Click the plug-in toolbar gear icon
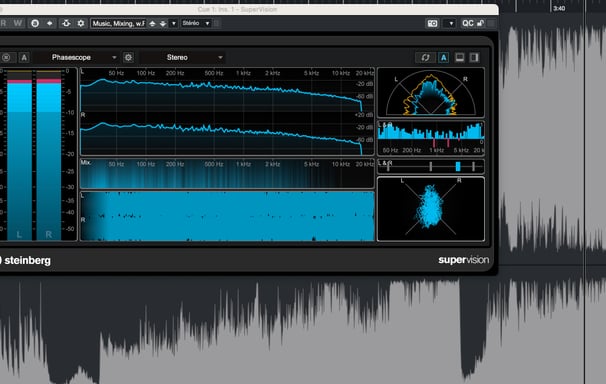 coord(80,24)
